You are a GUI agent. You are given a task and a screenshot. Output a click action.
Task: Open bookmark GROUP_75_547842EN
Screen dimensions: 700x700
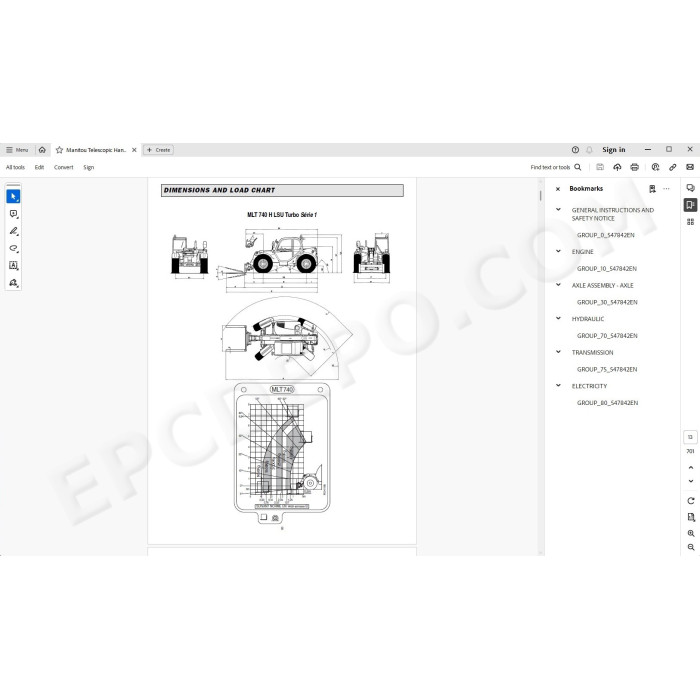(x=607, y=369)
